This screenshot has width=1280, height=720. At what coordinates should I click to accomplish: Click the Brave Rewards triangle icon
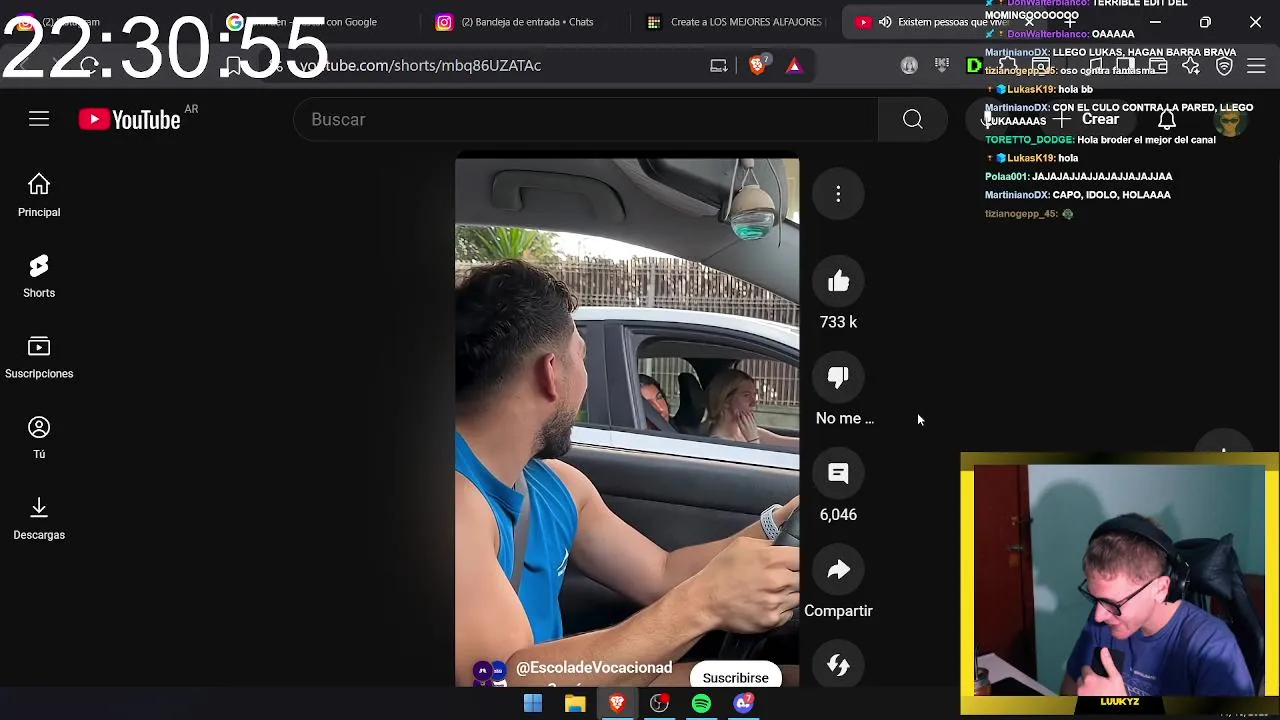[794, 65]
